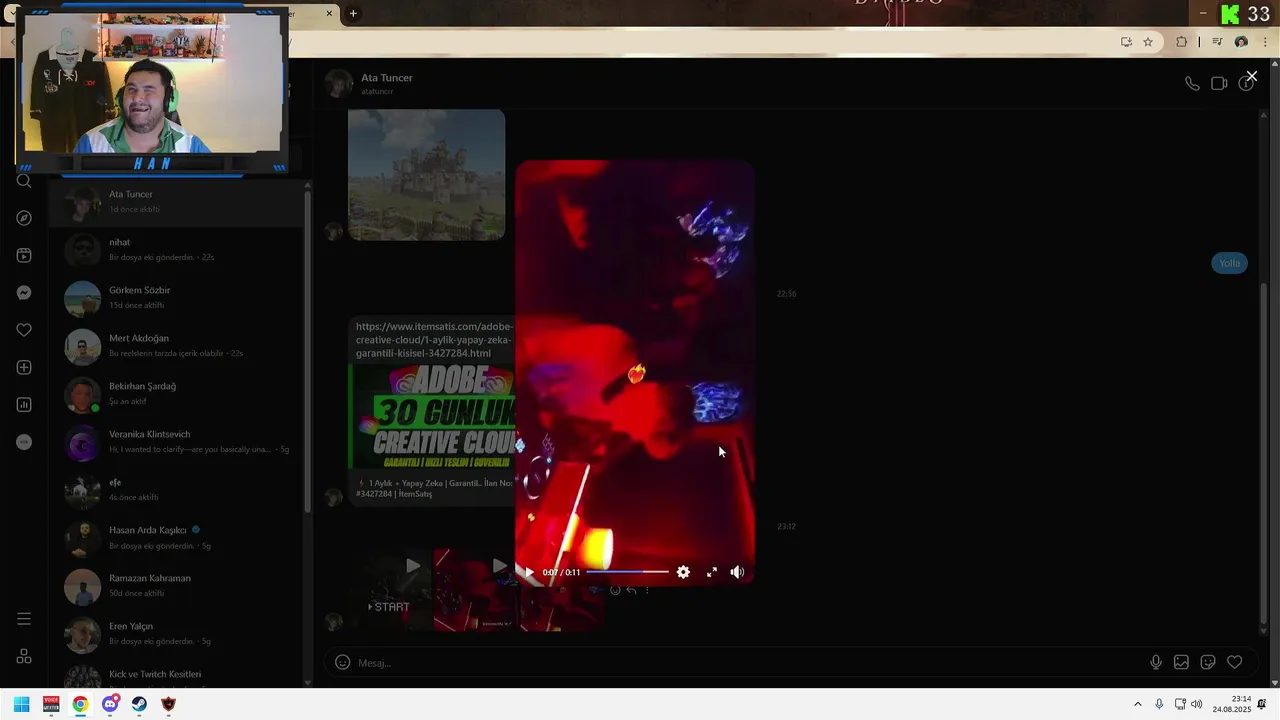The height and width of the screenshot is (720, 1280).
Task: Open the sticker picker icon
Action: [1208, 662]
